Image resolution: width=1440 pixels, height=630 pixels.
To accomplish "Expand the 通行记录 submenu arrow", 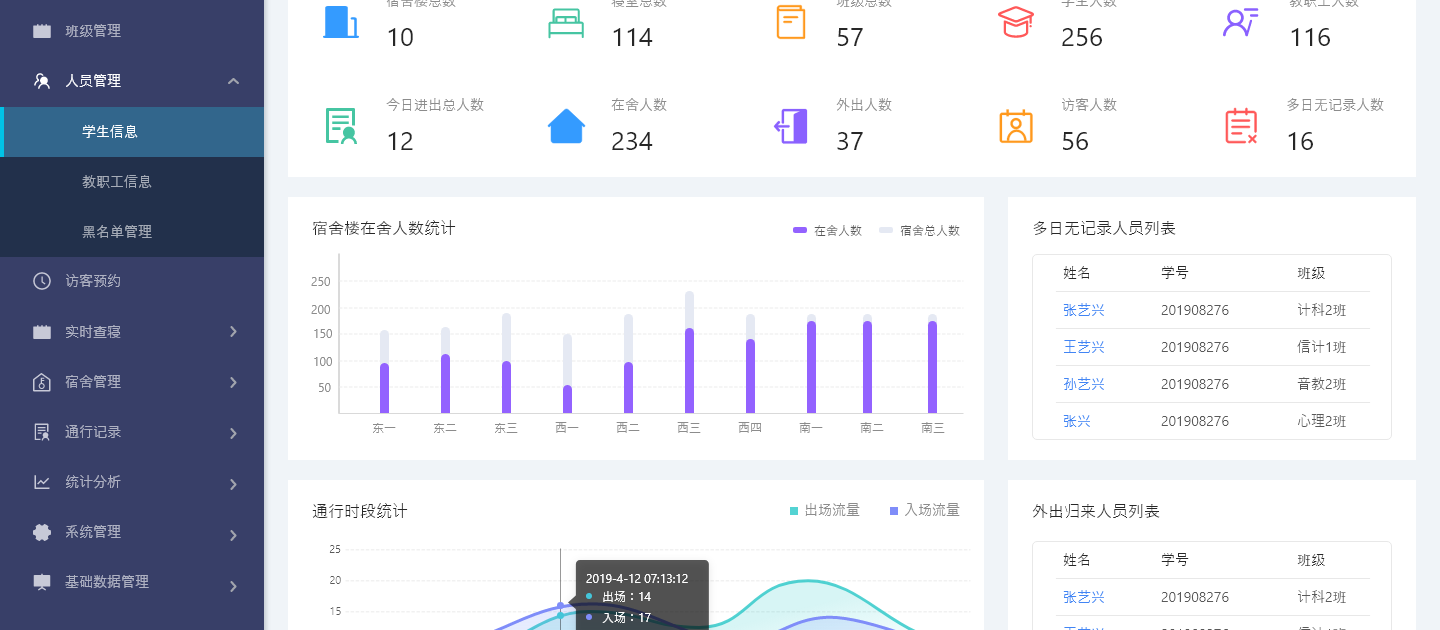I will (x=233, y=433).
